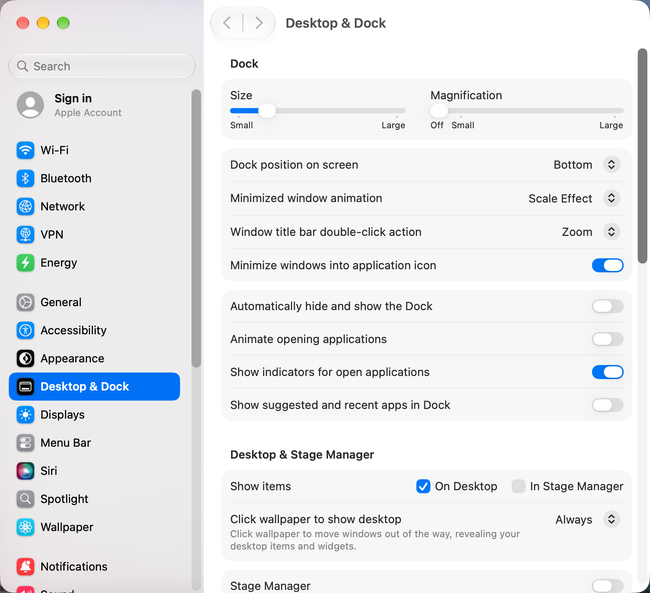Click the main pane vertical scrollbar
Viewport: 650px width, 593px height.
point(642,156)
